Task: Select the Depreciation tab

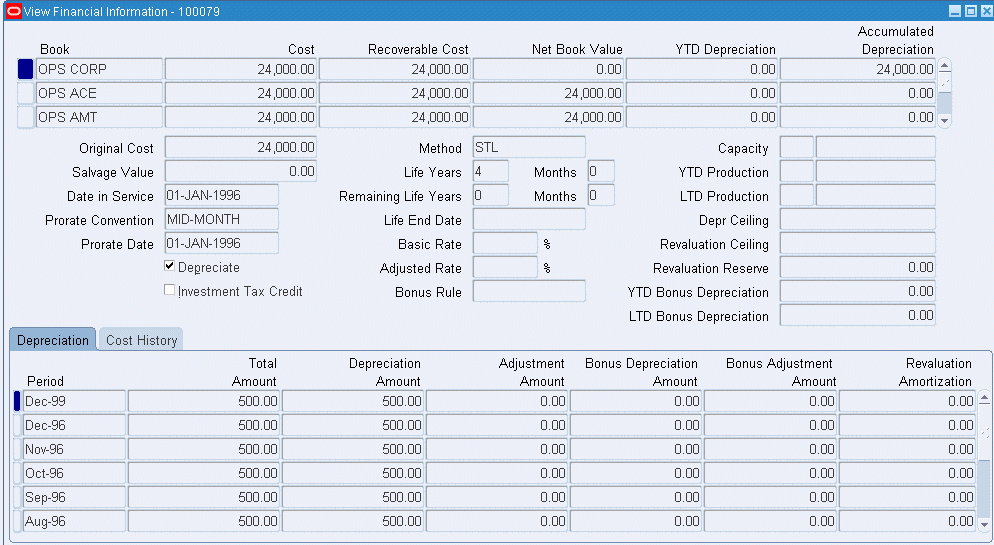Action: pyautogui.click(x=53, y=340)
